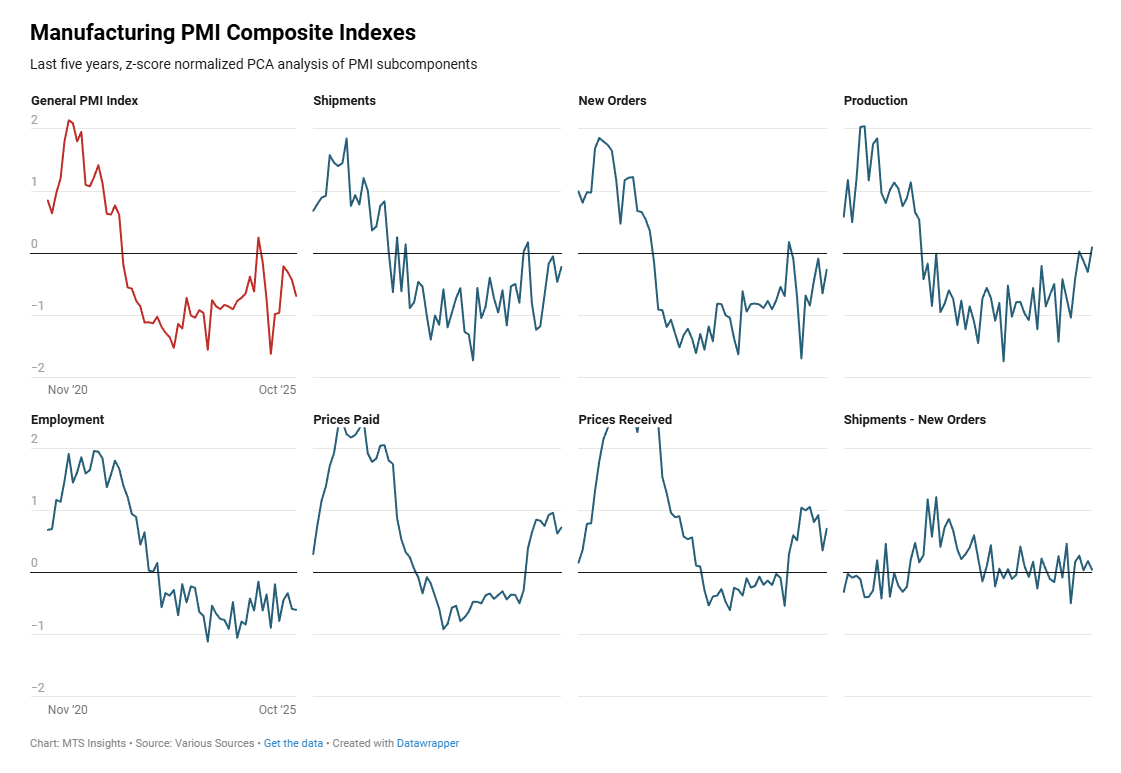This screenshot has width=1121, height=773.
Task: Click 'Chart: MTS Insights' footer text
Action: (x=79, y=743)
